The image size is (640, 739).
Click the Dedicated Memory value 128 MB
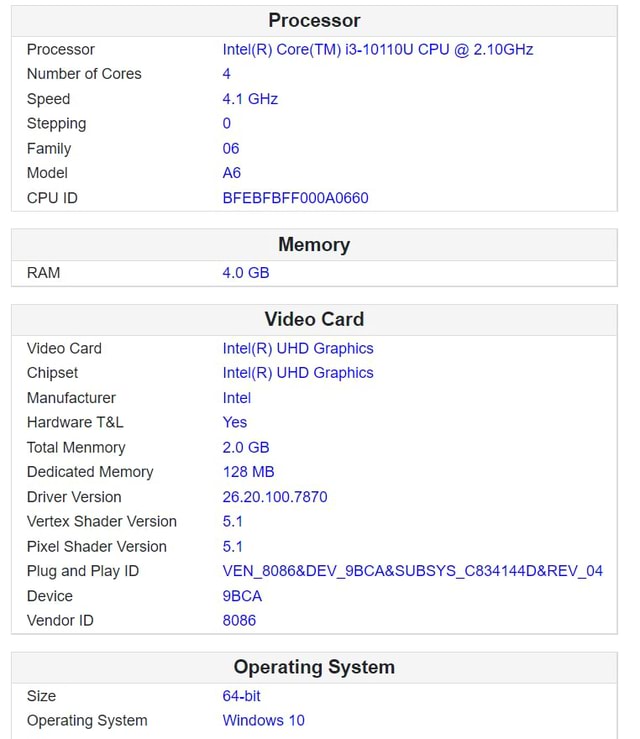point(248,472)
